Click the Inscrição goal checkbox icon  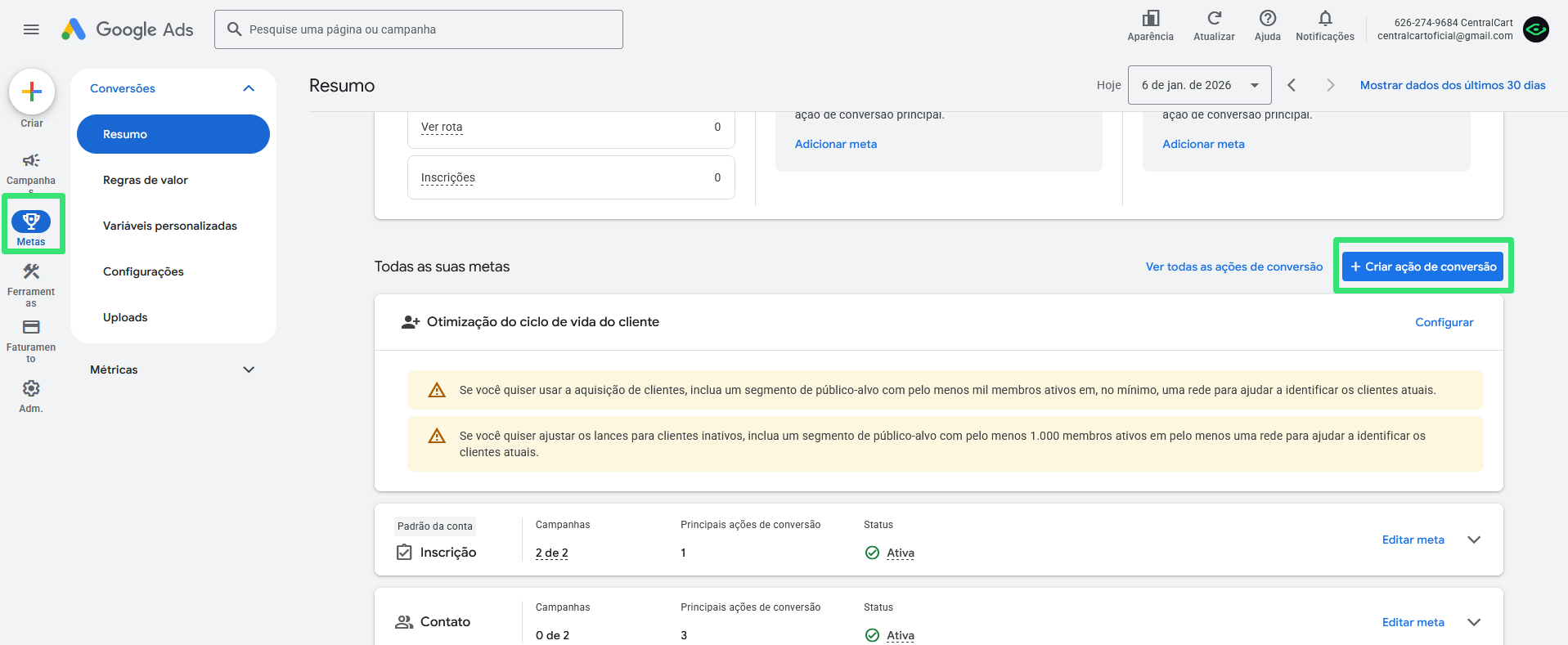404,552
